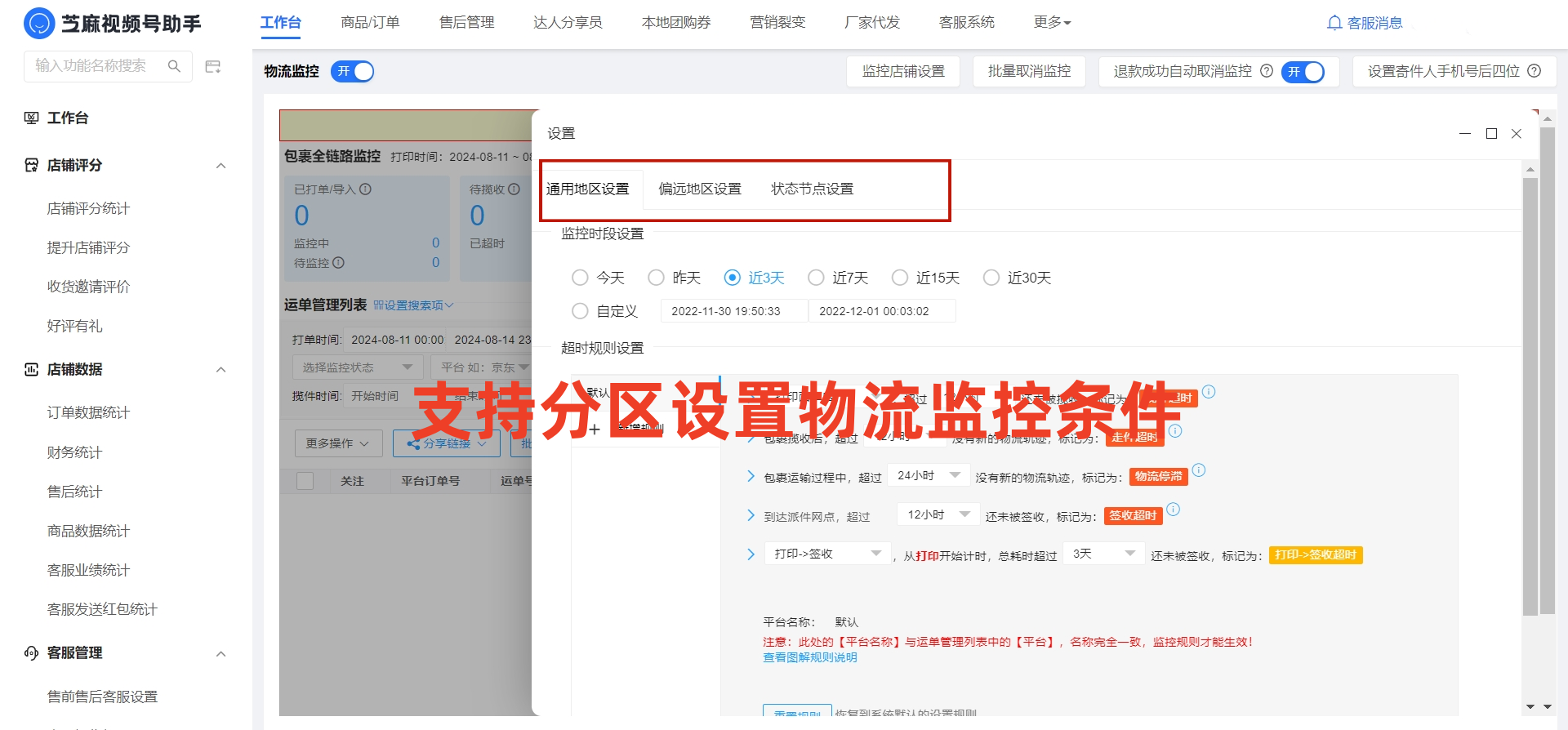Image resolution: width=1568 pixels, height=730 pixels.
Task: Switch to 状态节点设置 tab
Action: (813, 189)
